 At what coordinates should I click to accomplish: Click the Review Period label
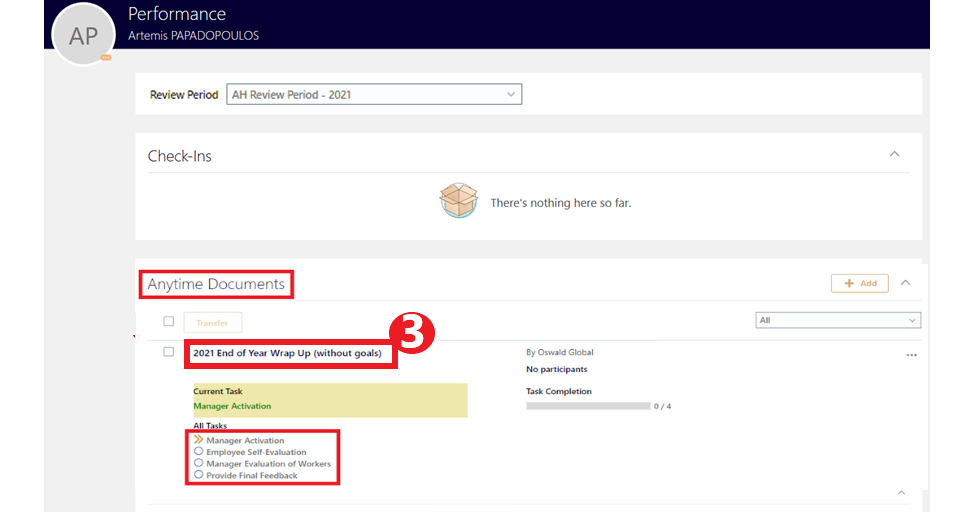coord(183,95)
